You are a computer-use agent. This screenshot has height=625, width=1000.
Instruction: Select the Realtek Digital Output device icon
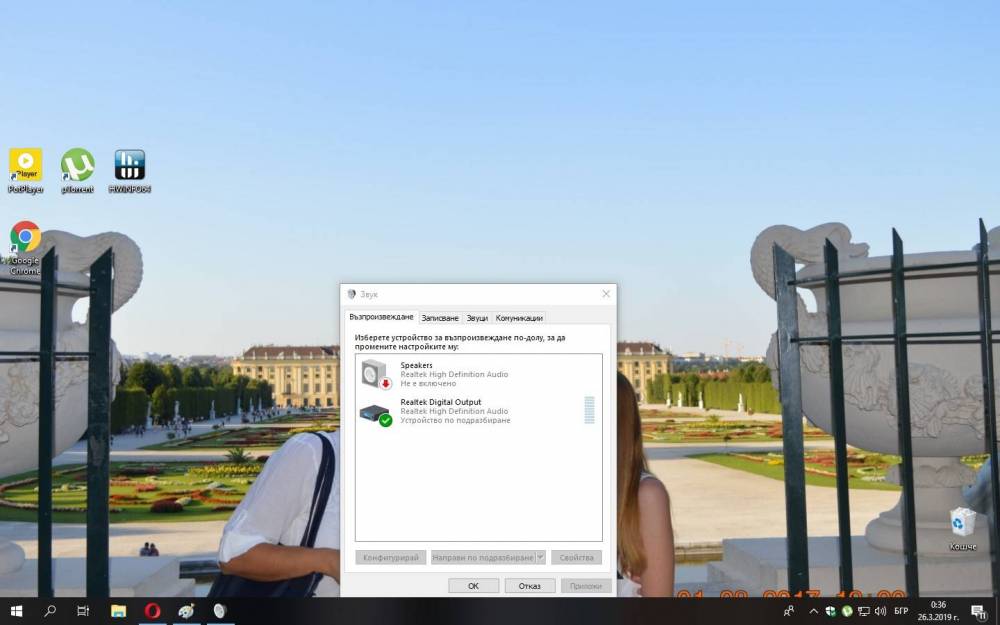pyautogui.click(x=376, y=415)
